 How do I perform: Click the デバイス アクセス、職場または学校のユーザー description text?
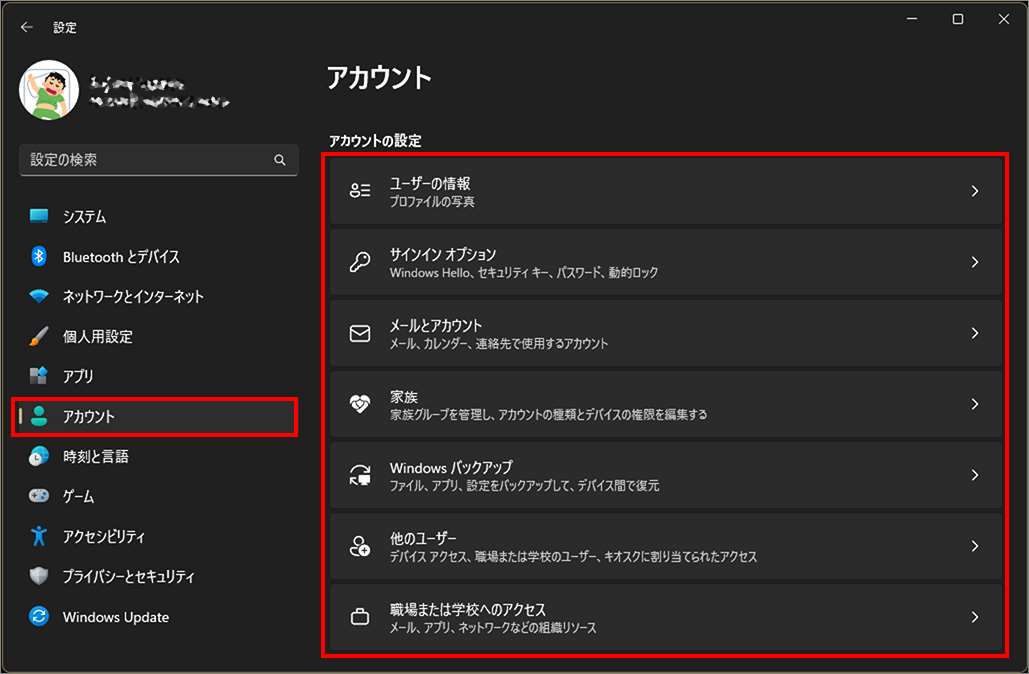[x=574, y=557]
